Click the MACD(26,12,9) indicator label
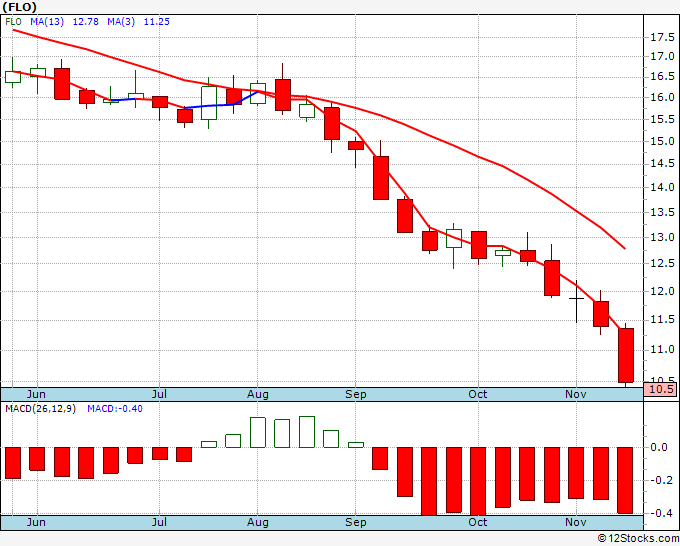 click(x=40, y=409)
